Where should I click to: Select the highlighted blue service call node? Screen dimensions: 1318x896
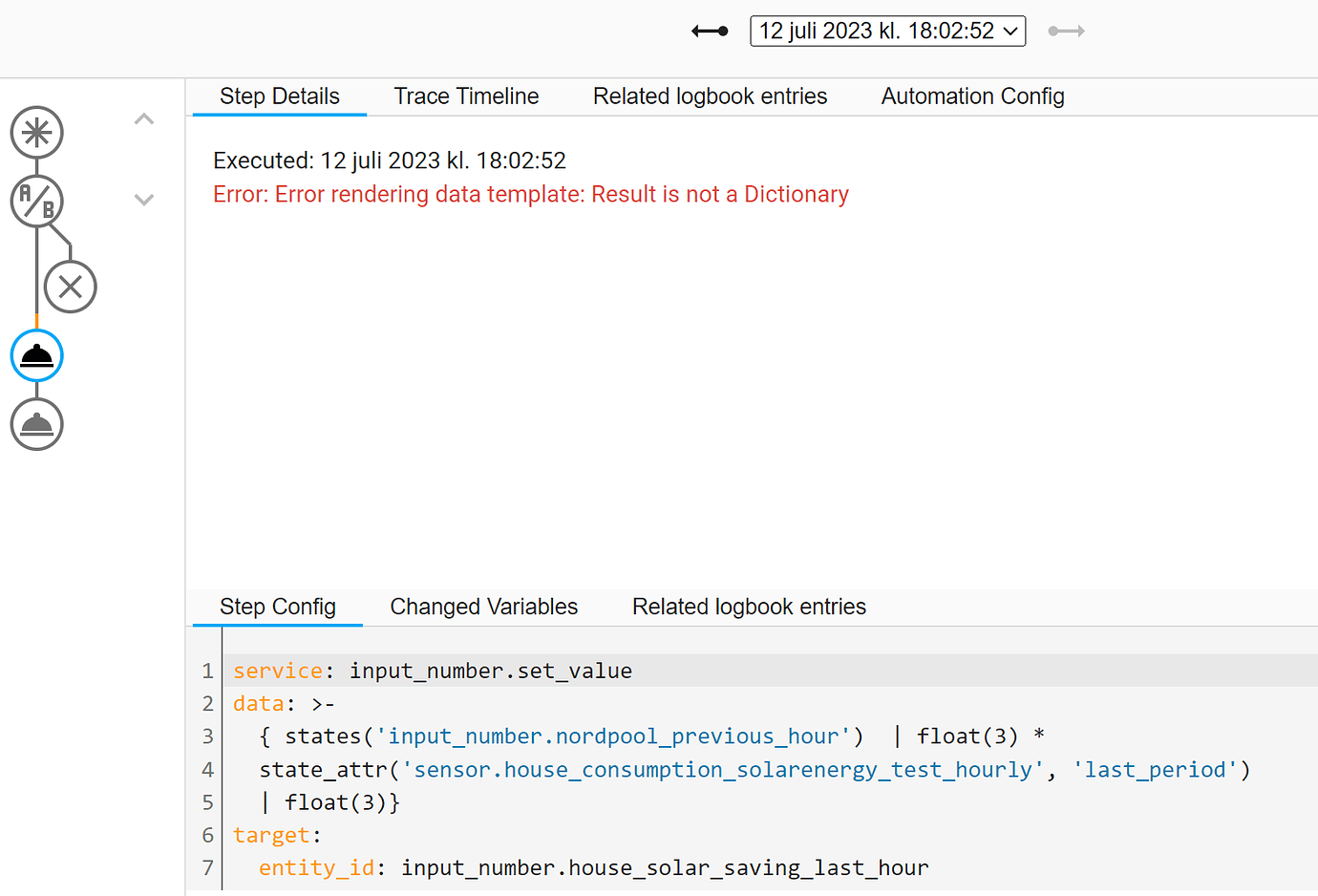click(x=37, y=356)
